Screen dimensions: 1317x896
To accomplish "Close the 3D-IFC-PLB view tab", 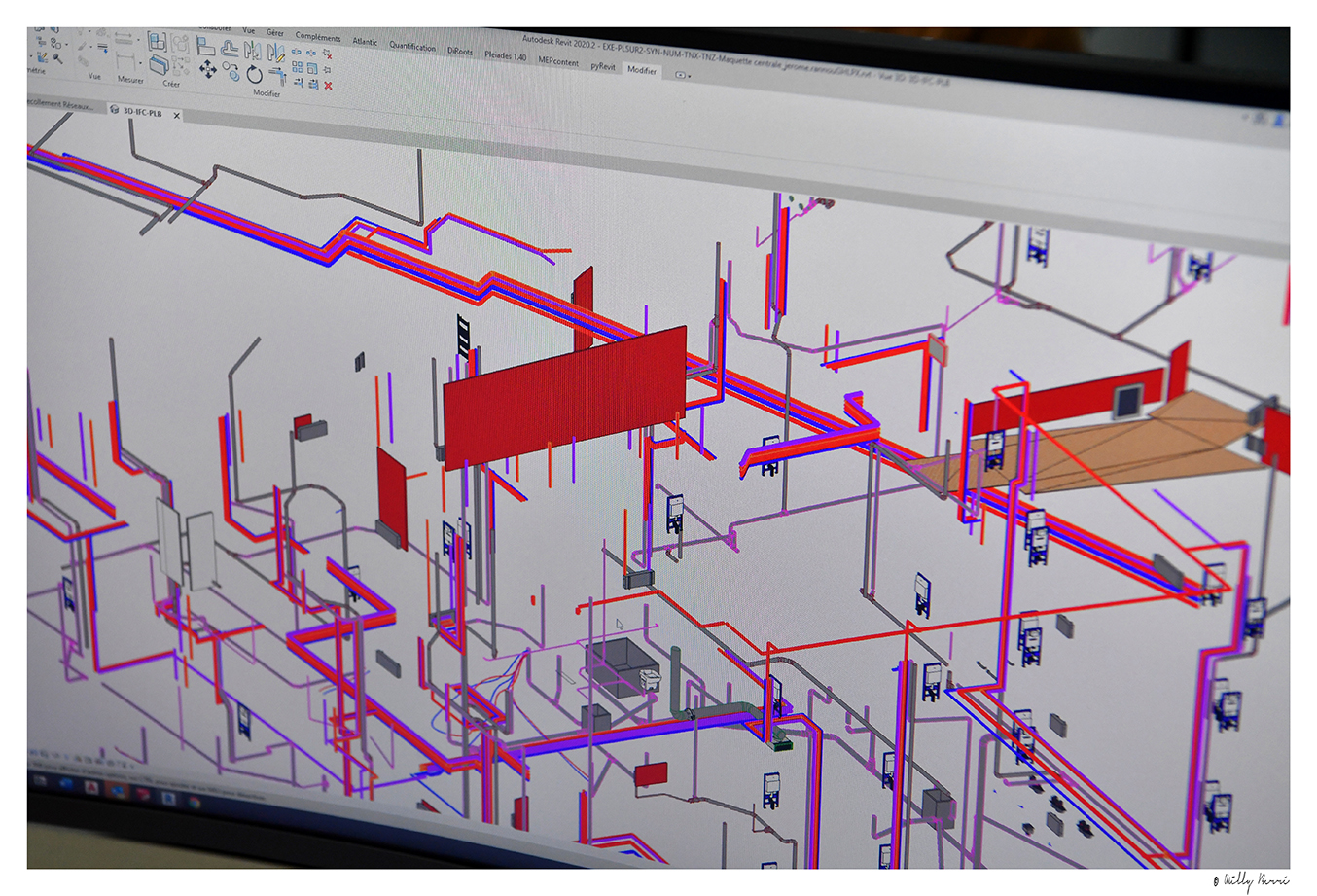I will (176, 116).
